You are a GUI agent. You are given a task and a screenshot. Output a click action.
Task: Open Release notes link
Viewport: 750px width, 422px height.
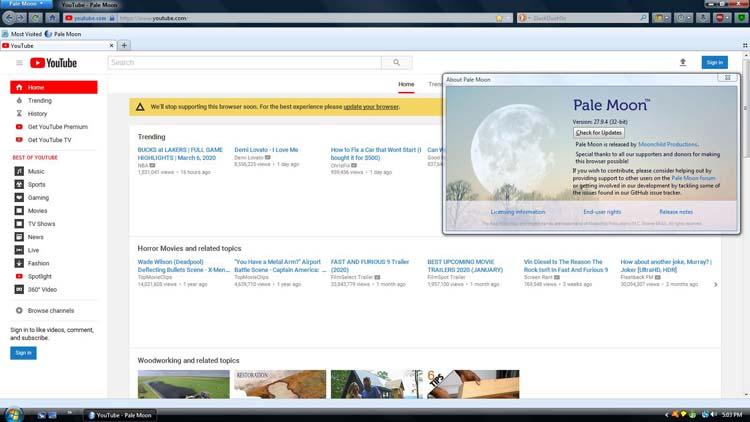tap(675, 212)
